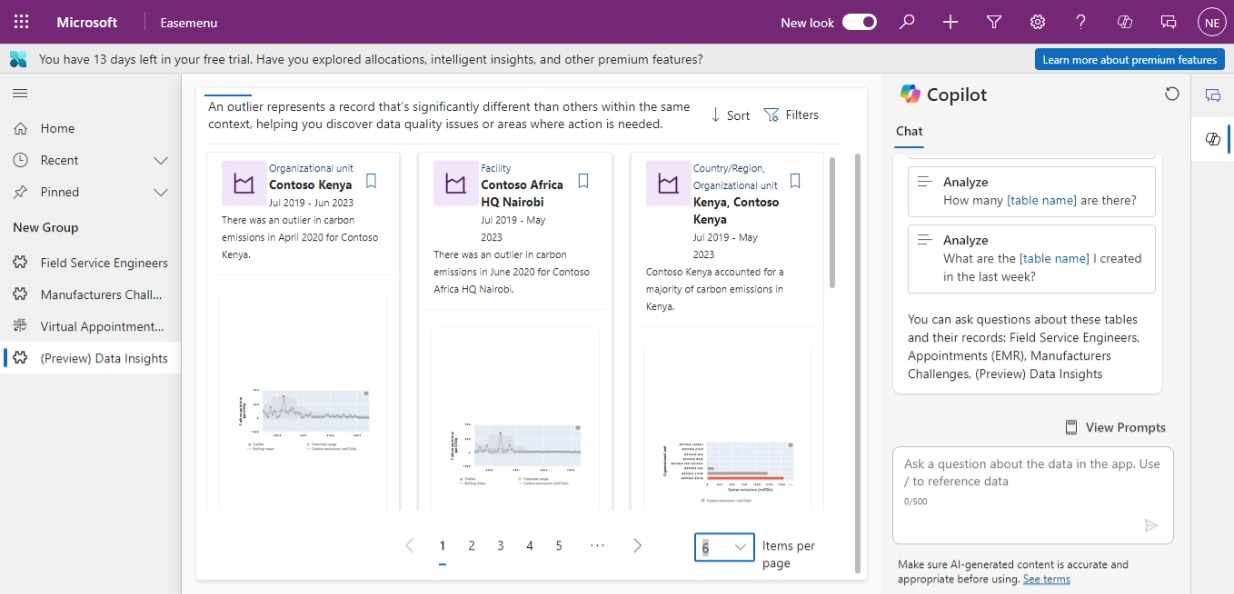The image size is (1234, 594).
Task: Expand the Recent chevron
Action: coord(160,160)
